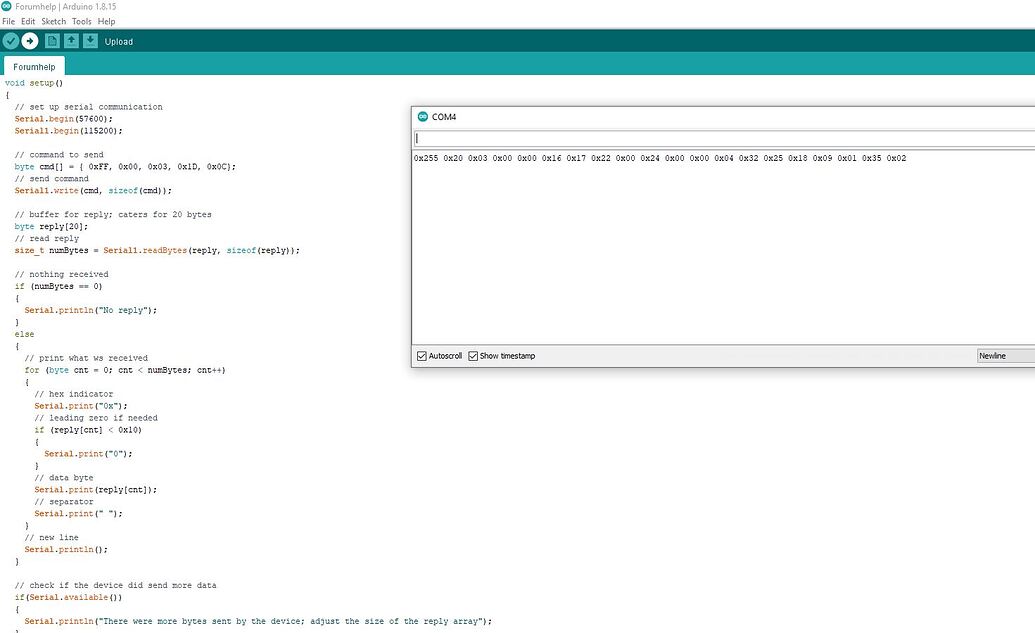Viewport: 1035px width, 633px height.
Task: Click the Upload arrow icon
Action: tap(30, 41)
